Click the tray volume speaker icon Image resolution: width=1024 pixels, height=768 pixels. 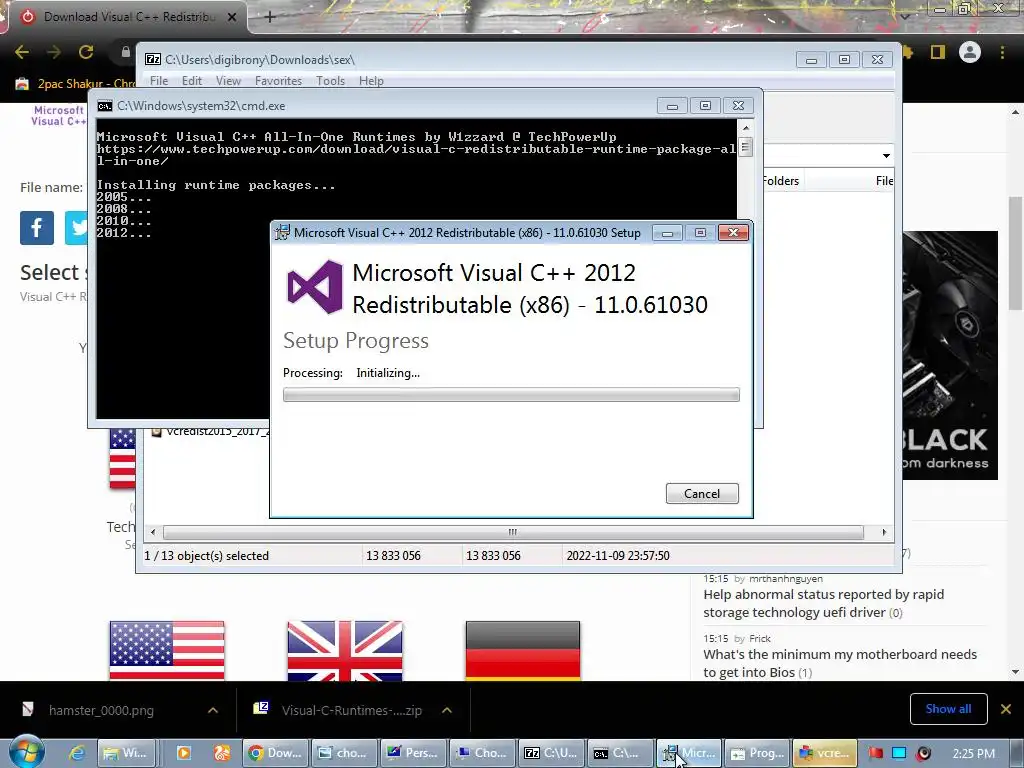point(923,753)
